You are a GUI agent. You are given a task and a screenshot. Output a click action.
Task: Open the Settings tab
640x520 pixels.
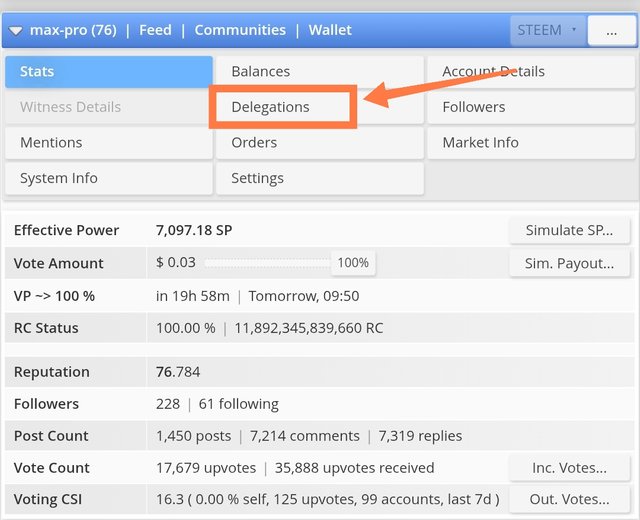click(320, 178)
